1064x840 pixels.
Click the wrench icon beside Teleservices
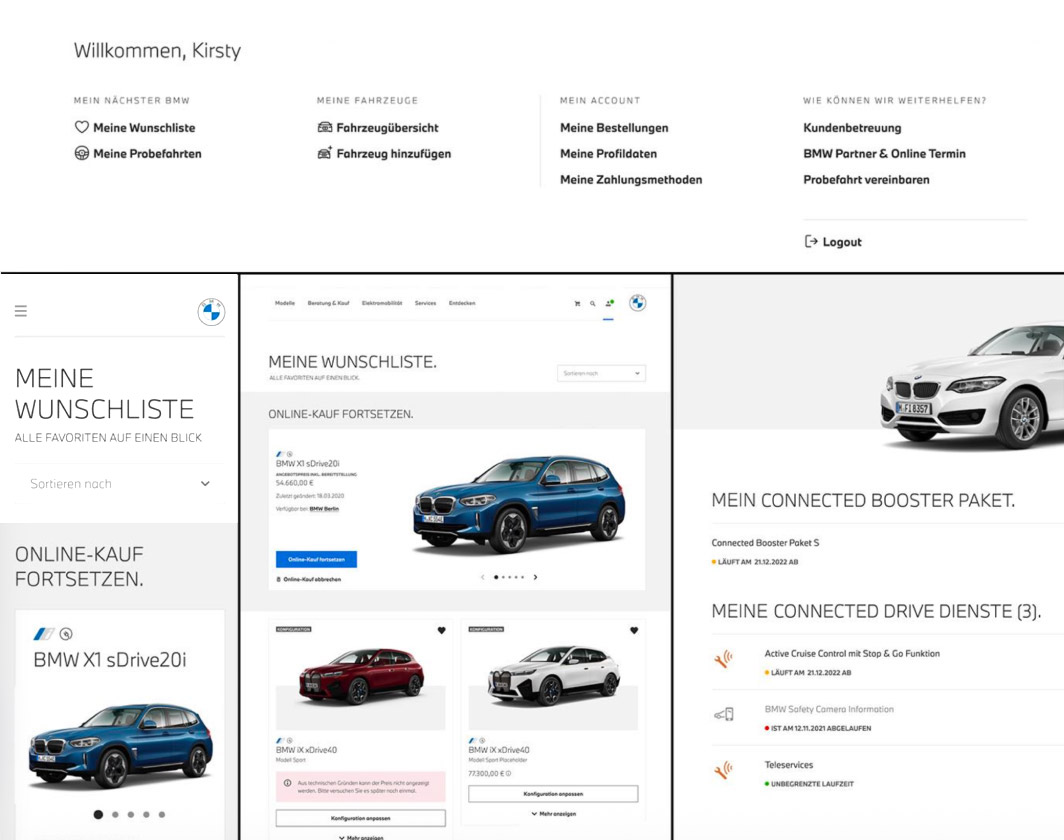pyautogui.click(x=723, y=770)
